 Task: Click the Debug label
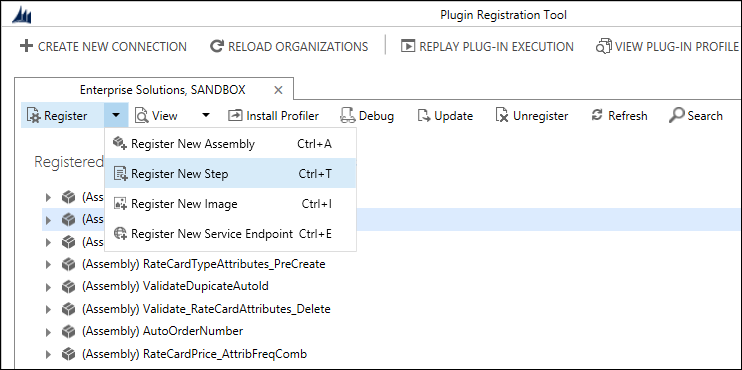[x=377, y=116]
